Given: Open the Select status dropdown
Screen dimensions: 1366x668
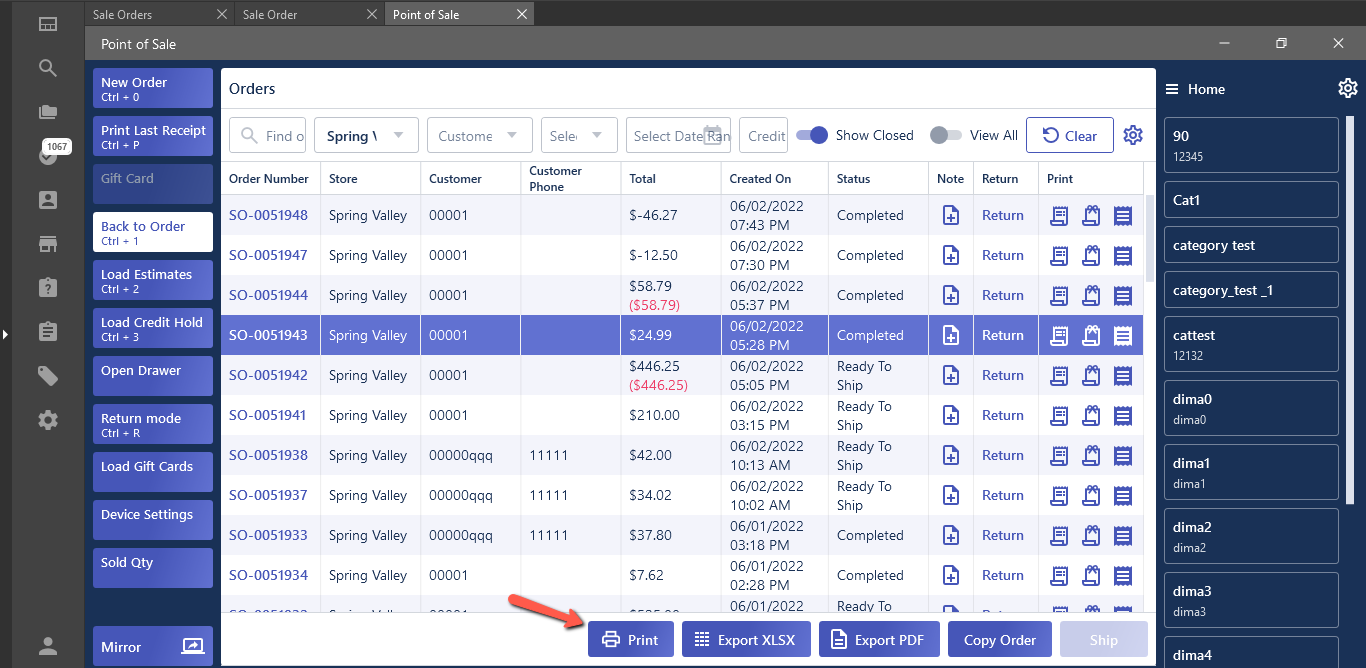Looking at the screenshot, I should (578, 136).
